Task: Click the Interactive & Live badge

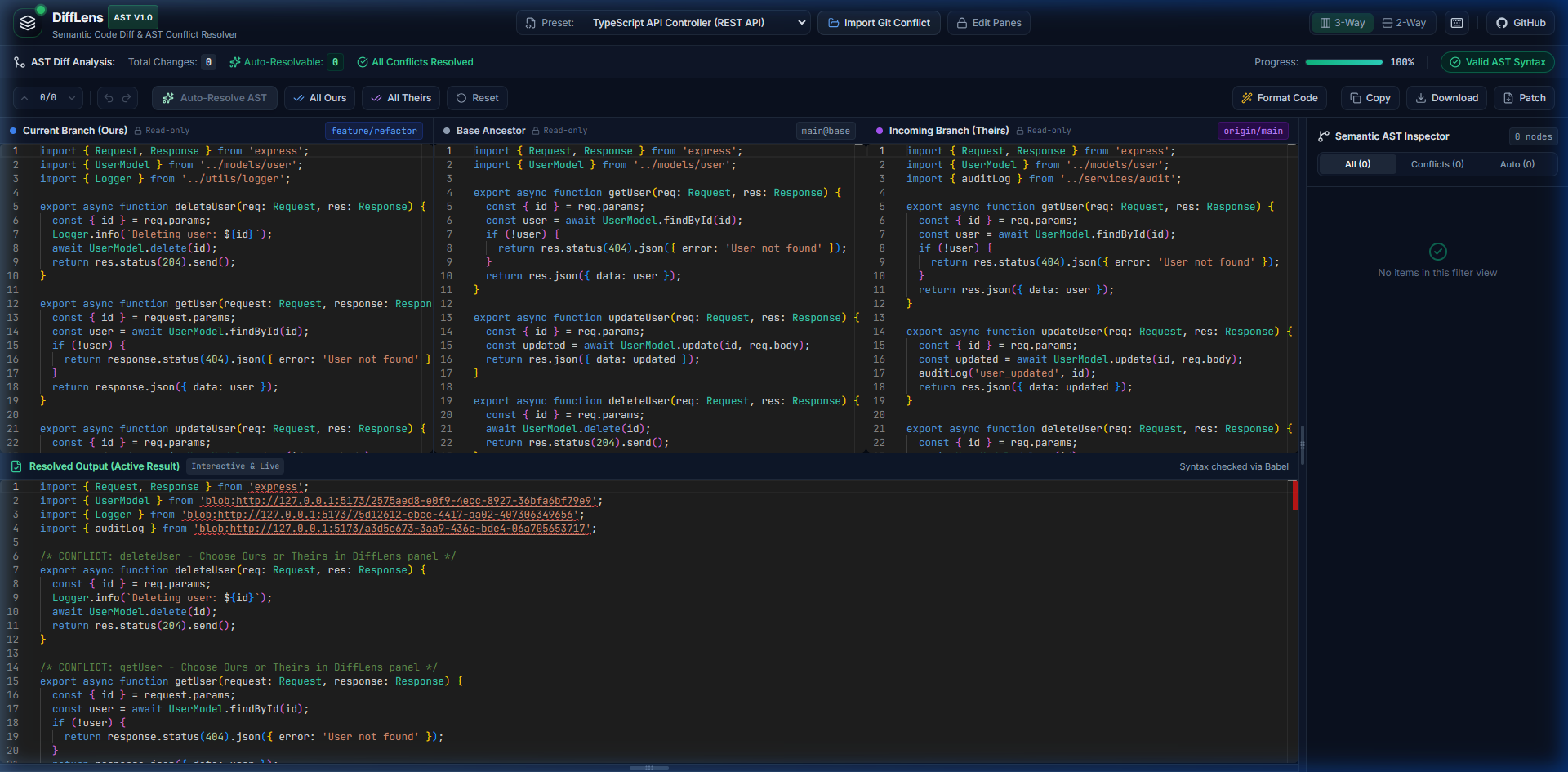Action: click(235, 466)
